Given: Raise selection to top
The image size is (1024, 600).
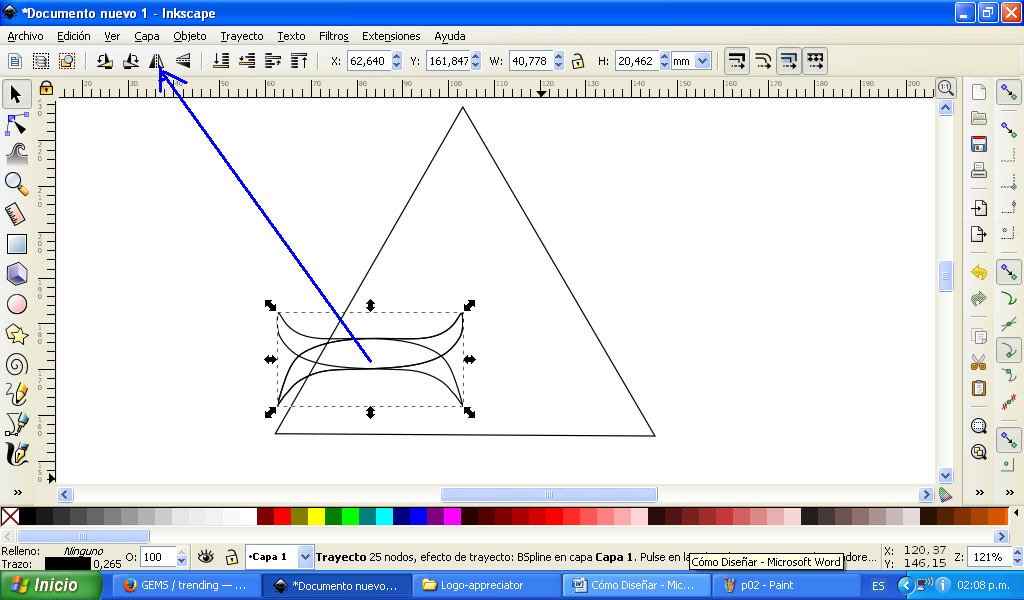Looking at the screenshot, I should 299,61.
